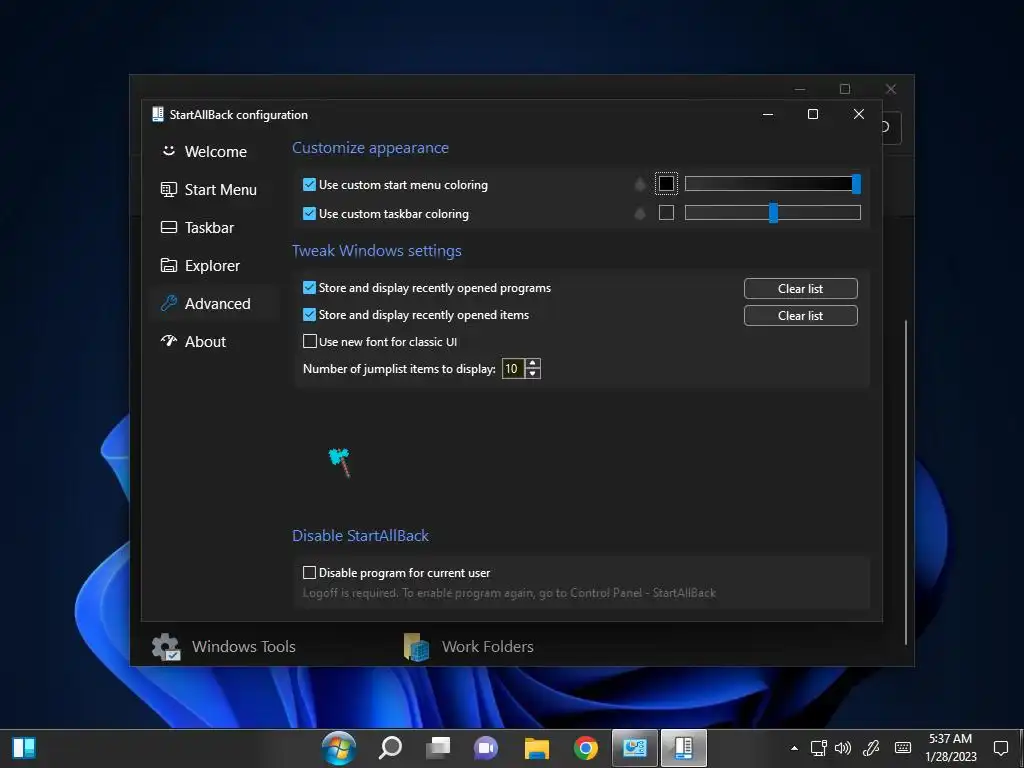Select the Advanced section
1024x768 pixels.
click(215, 304)
